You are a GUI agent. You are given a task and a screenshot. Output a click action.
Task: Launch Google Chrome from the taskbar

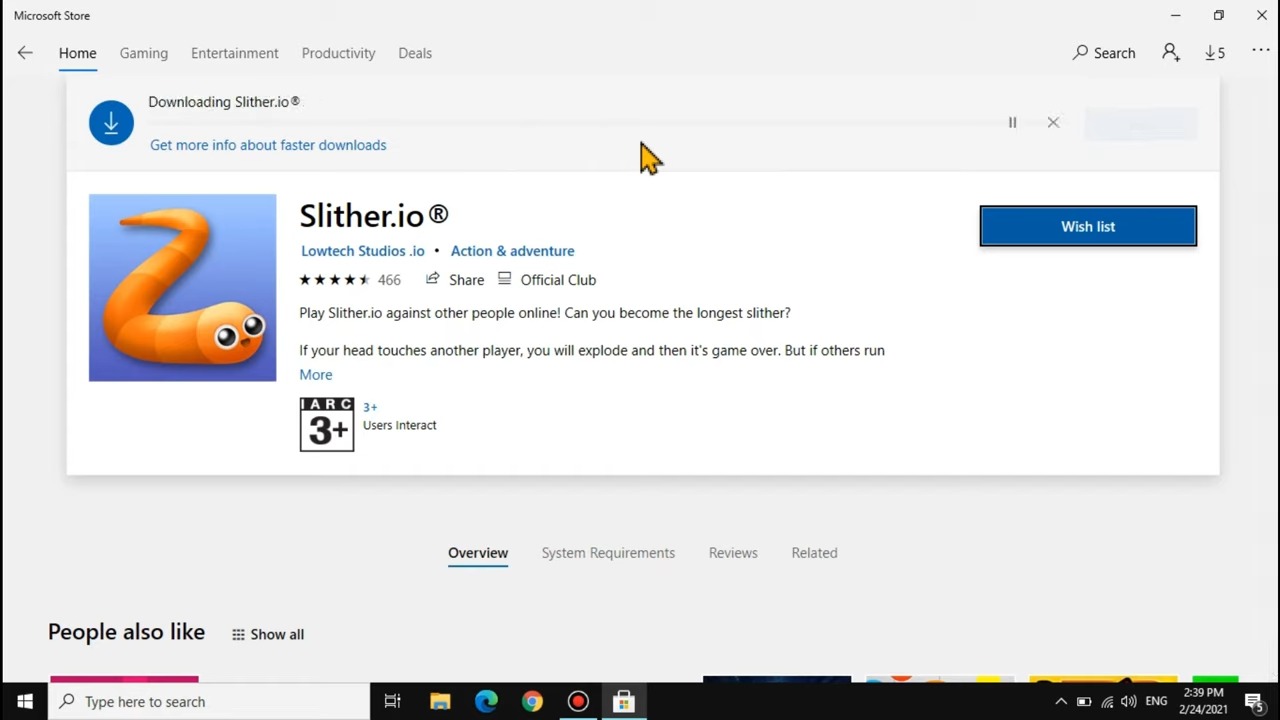532,702
